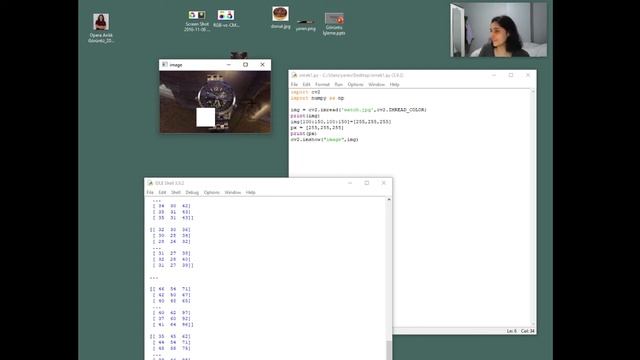640x360 pixels.
Task: Click the webcam video thumbnail
Action: point(499,30)
